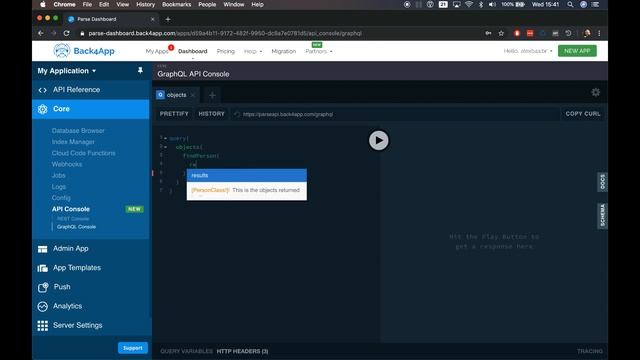Image resolution: width=640 pixels, height=360 pixels.
Task: Open the Chrome File menu
Action: [87, 4]
